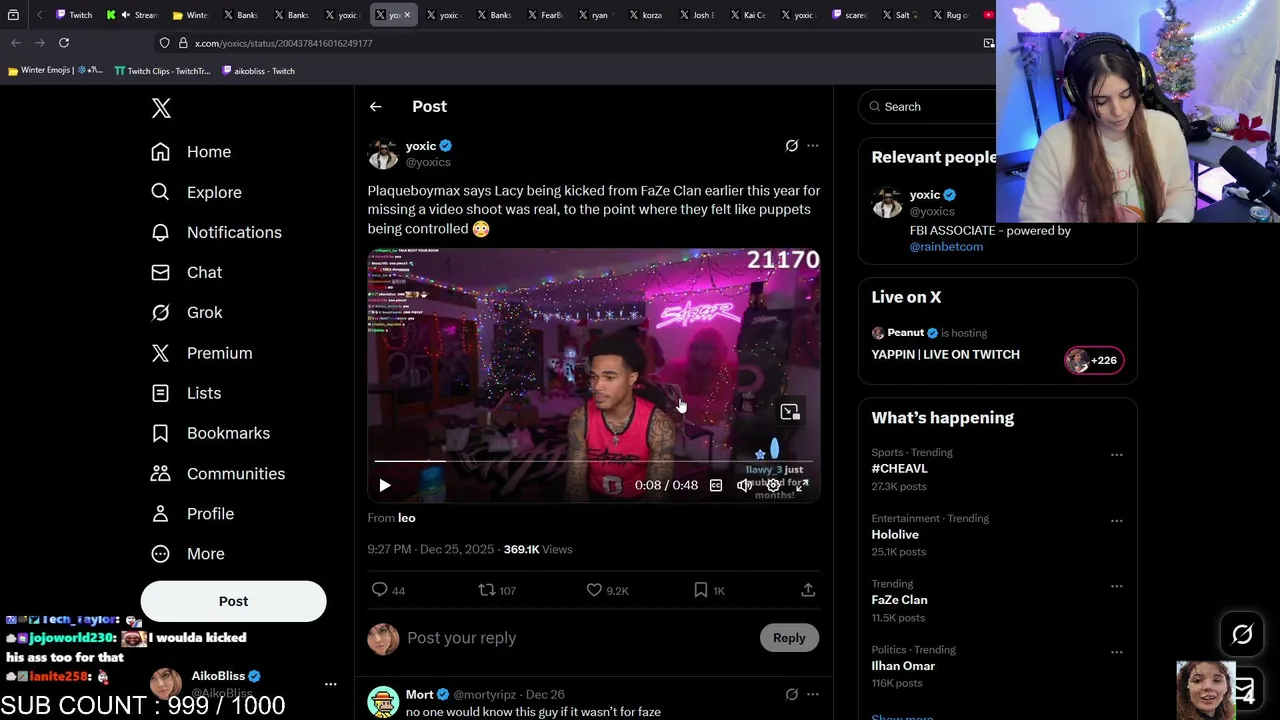Click the browser address bar URL
The image size is (1280, 720).
coord(283,43)
